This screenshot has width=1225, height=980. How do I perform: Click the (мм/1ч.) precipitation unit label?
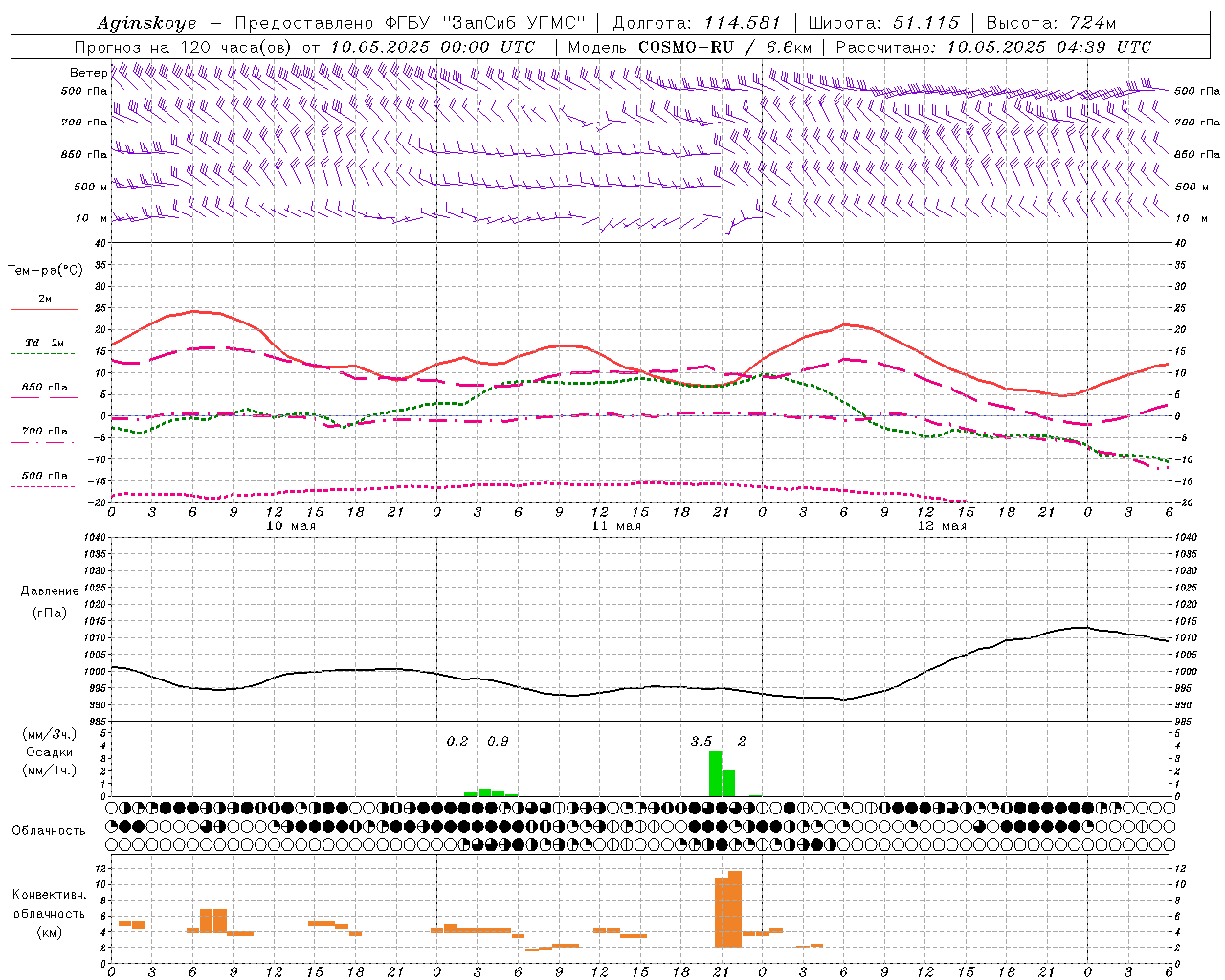pyautogui.click(x=50, y=770)
